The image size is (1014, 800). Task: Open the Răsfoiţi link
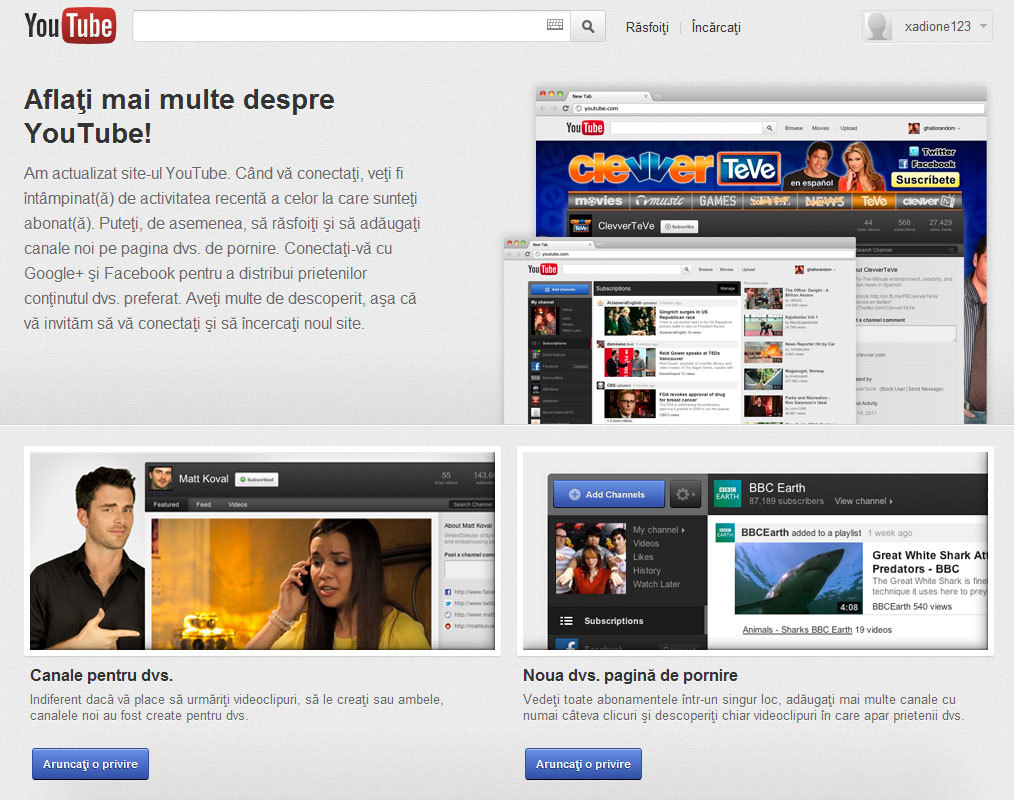647,27
